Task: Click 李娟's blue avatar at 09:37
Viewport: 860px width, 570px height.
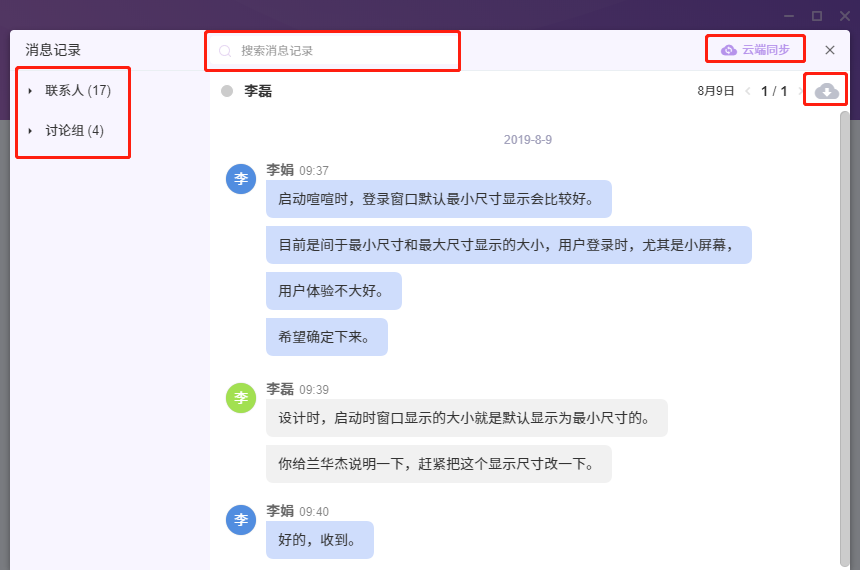Action: 241,179
